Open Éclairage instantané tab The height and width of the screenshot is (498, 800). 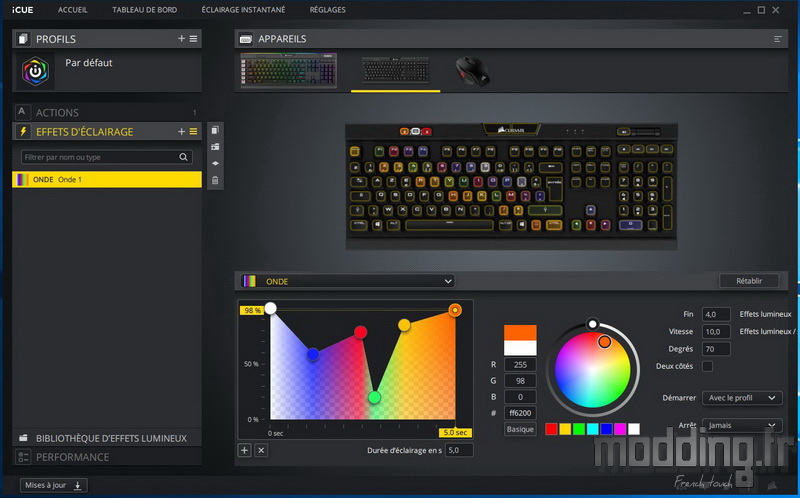[x=243, y=10]
